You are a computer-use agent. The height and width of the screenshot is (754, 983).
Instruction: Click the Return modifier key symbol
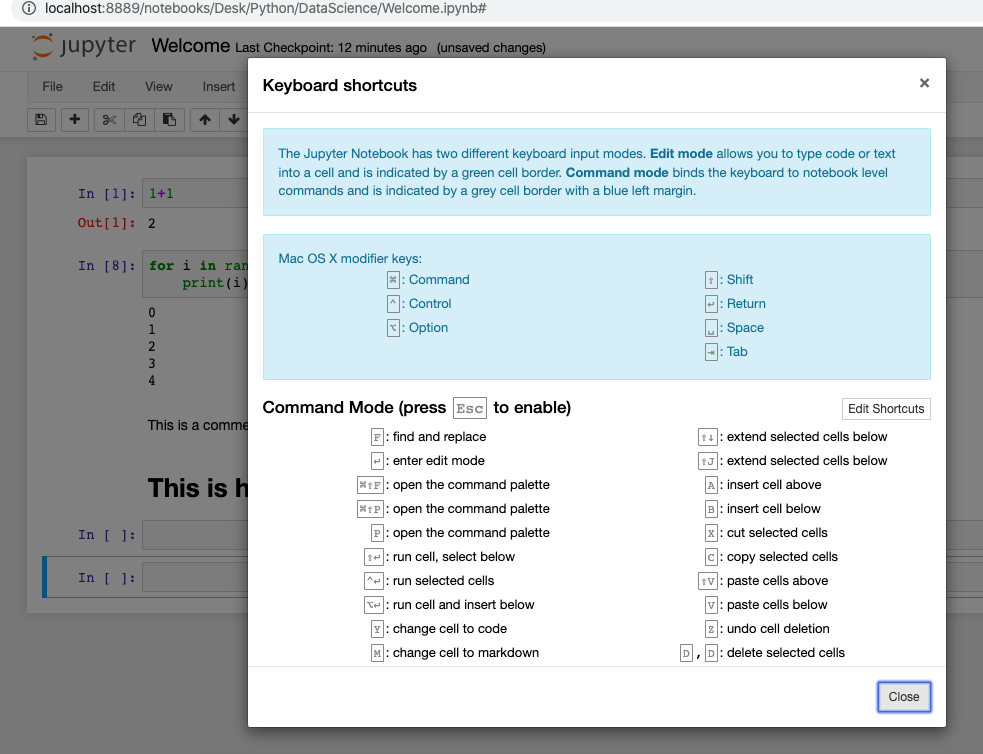tap(711, 304)
